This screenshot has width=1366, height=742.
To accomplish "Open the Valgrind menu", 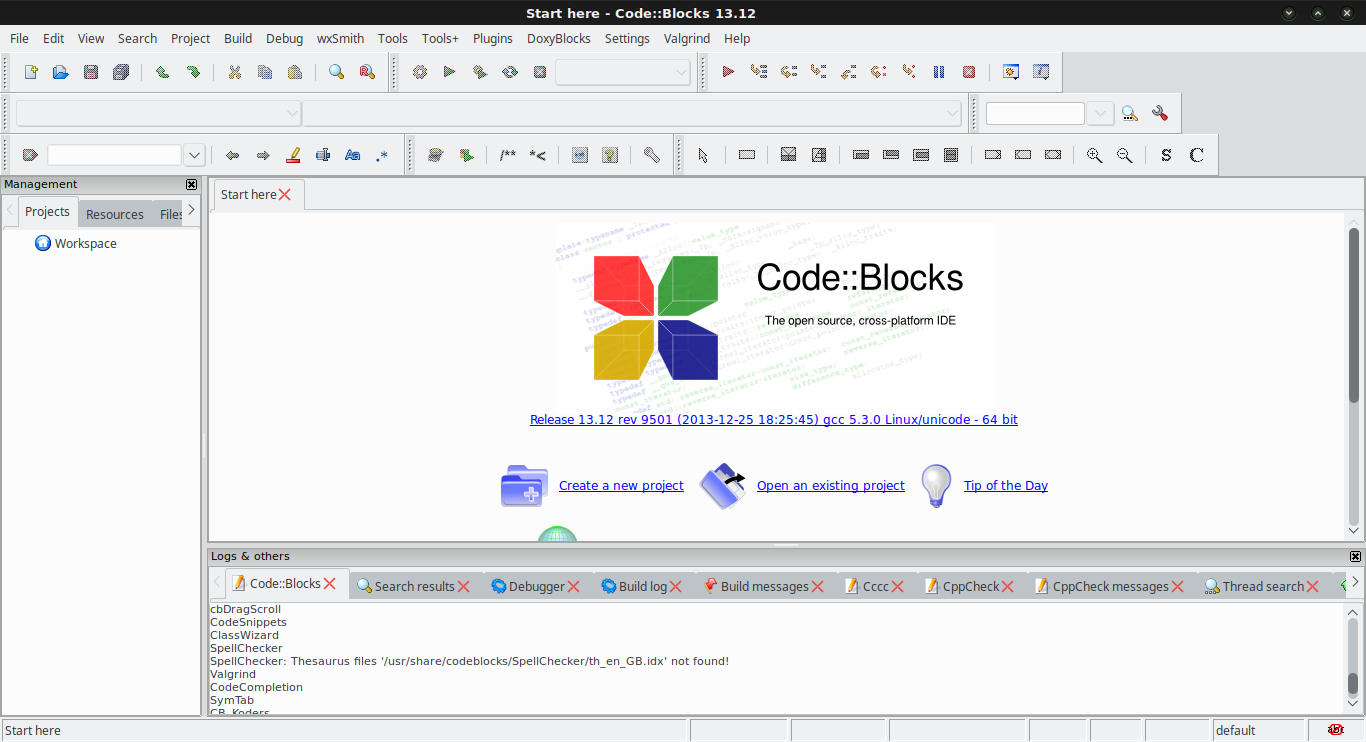I will coord(687,38).
